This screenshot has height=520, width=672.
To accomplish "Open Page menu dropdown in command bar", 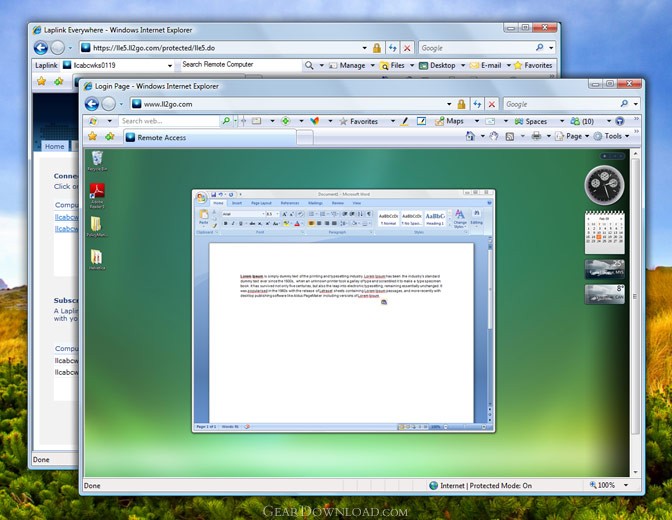I will click(x=587, y=136).
